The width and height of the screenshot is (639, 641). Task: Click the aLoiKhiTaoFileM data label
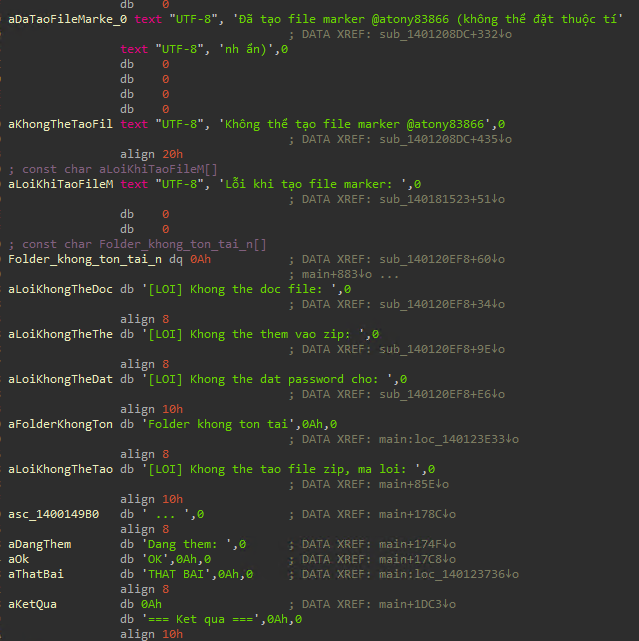61,184
